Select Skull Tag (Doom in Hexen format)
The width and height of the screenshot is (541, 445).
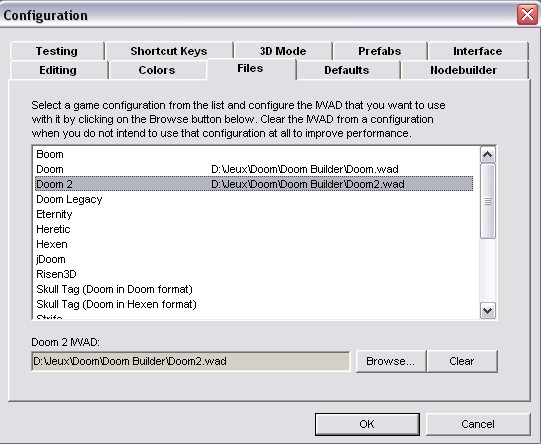[x=254, y=304]
